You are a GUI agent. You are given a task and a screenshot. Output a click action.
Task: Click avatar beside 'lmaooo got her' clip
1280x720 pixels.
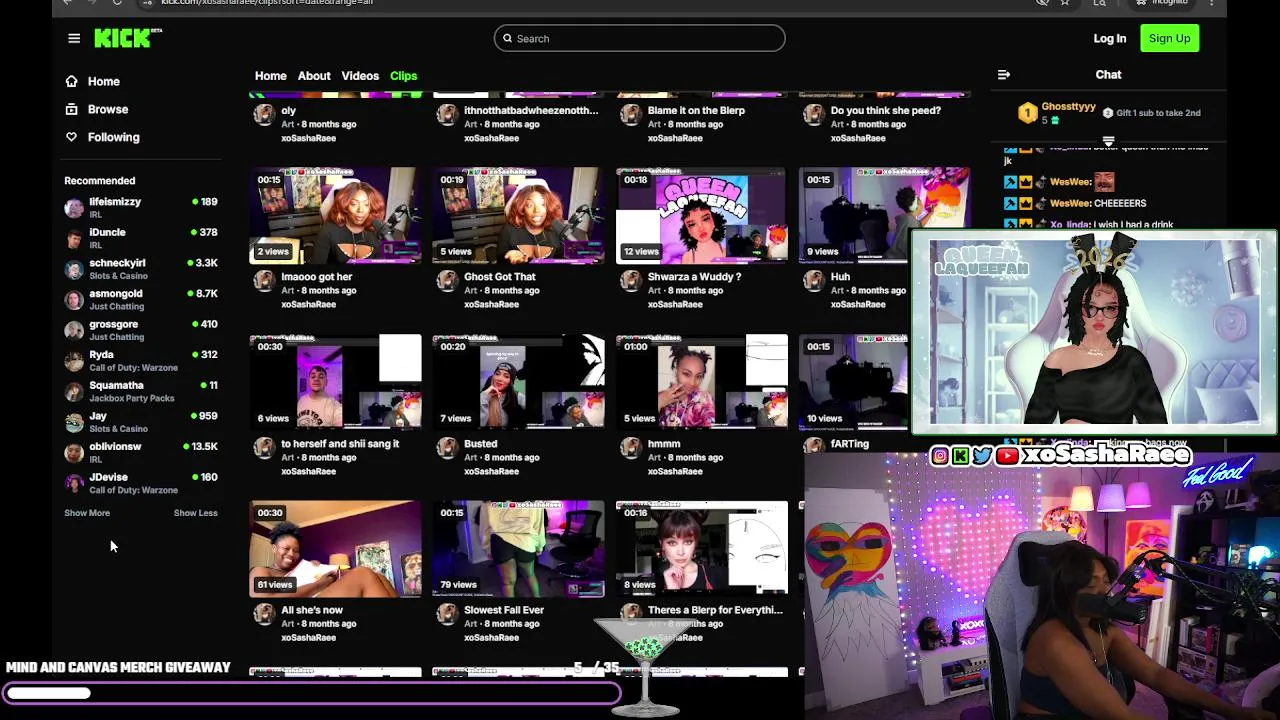click(x=264, y=281)
